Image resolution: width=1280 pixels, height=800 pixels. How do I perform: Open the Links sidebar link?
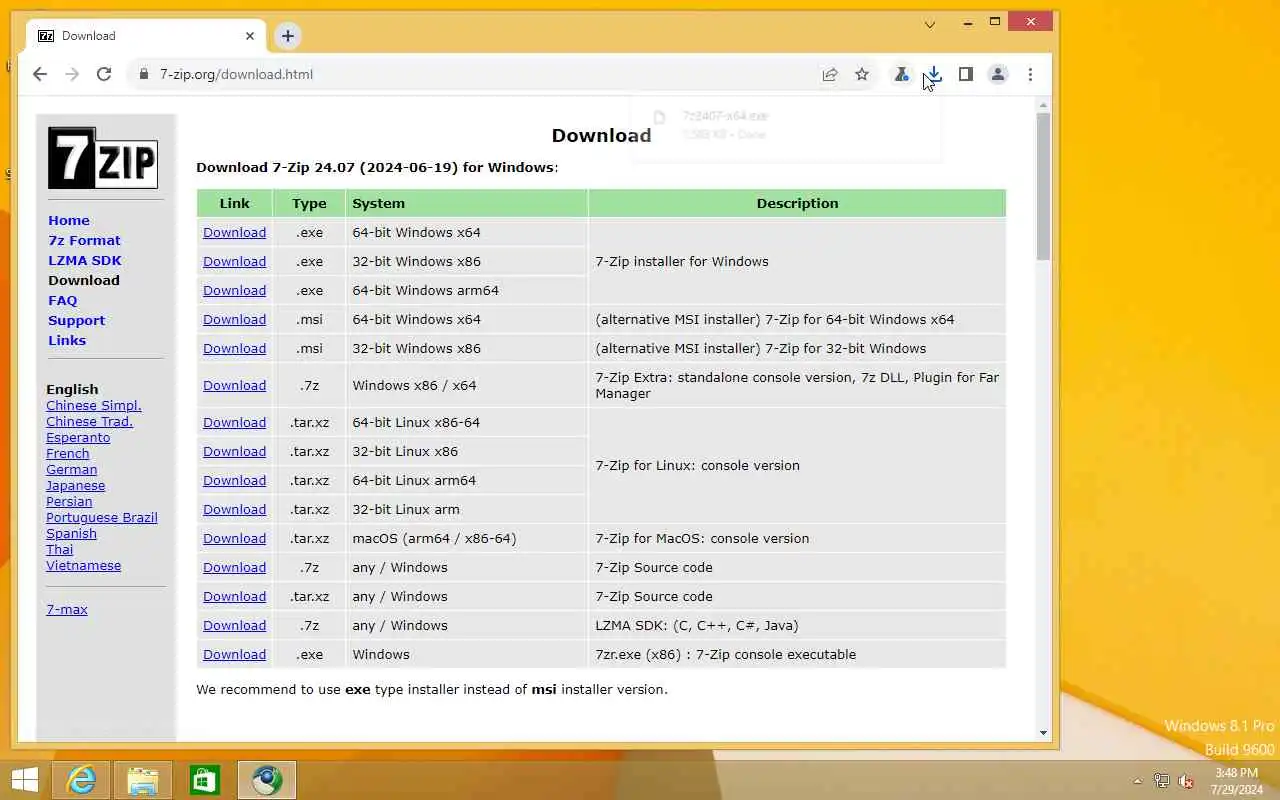(x=67, y=340)
